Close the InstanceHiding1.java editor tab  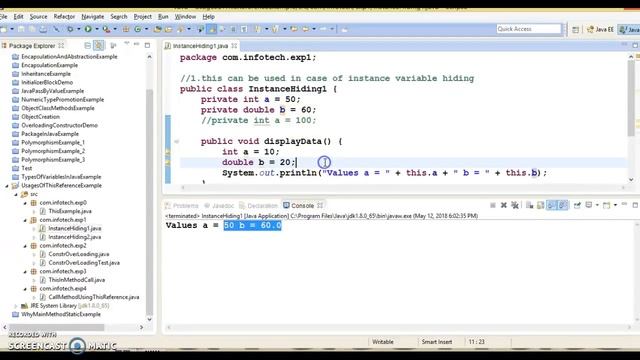[234, 46]
